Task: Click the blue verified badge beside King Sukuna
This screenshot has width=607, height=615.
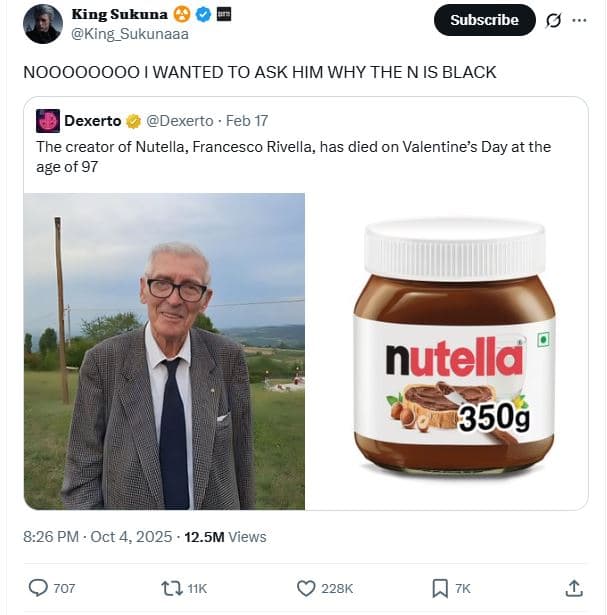Action: pos(202,14)
